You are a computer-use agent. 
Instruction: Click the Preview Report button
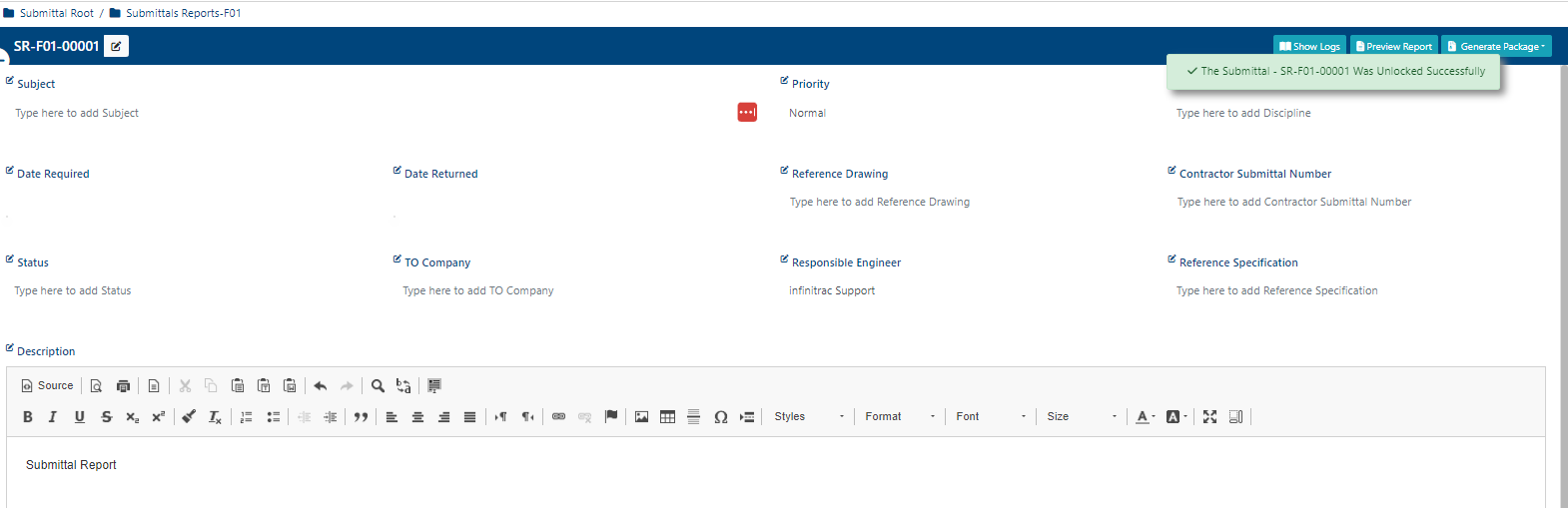(1394, 46)
